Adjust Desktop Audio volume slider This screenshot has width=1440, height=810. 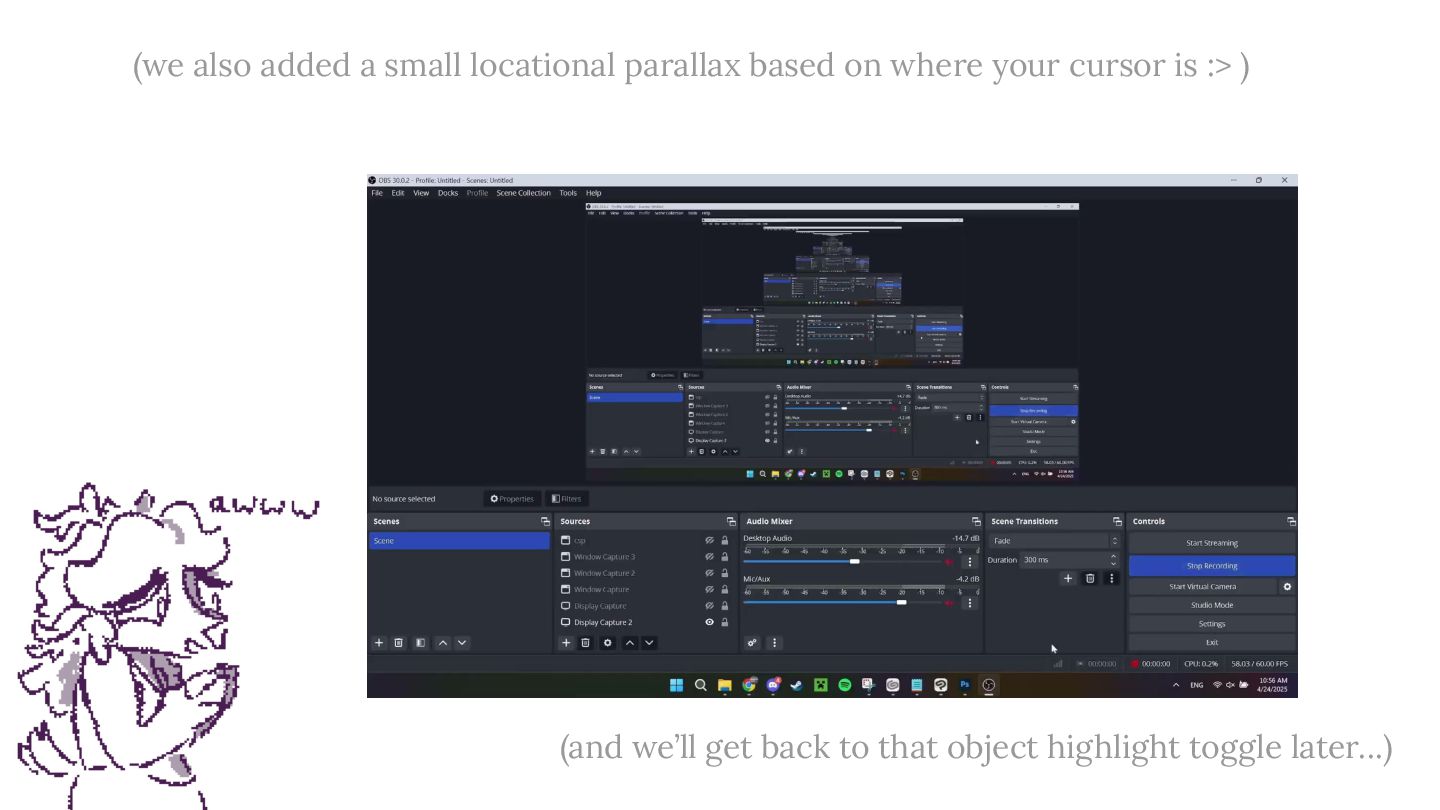855,562
